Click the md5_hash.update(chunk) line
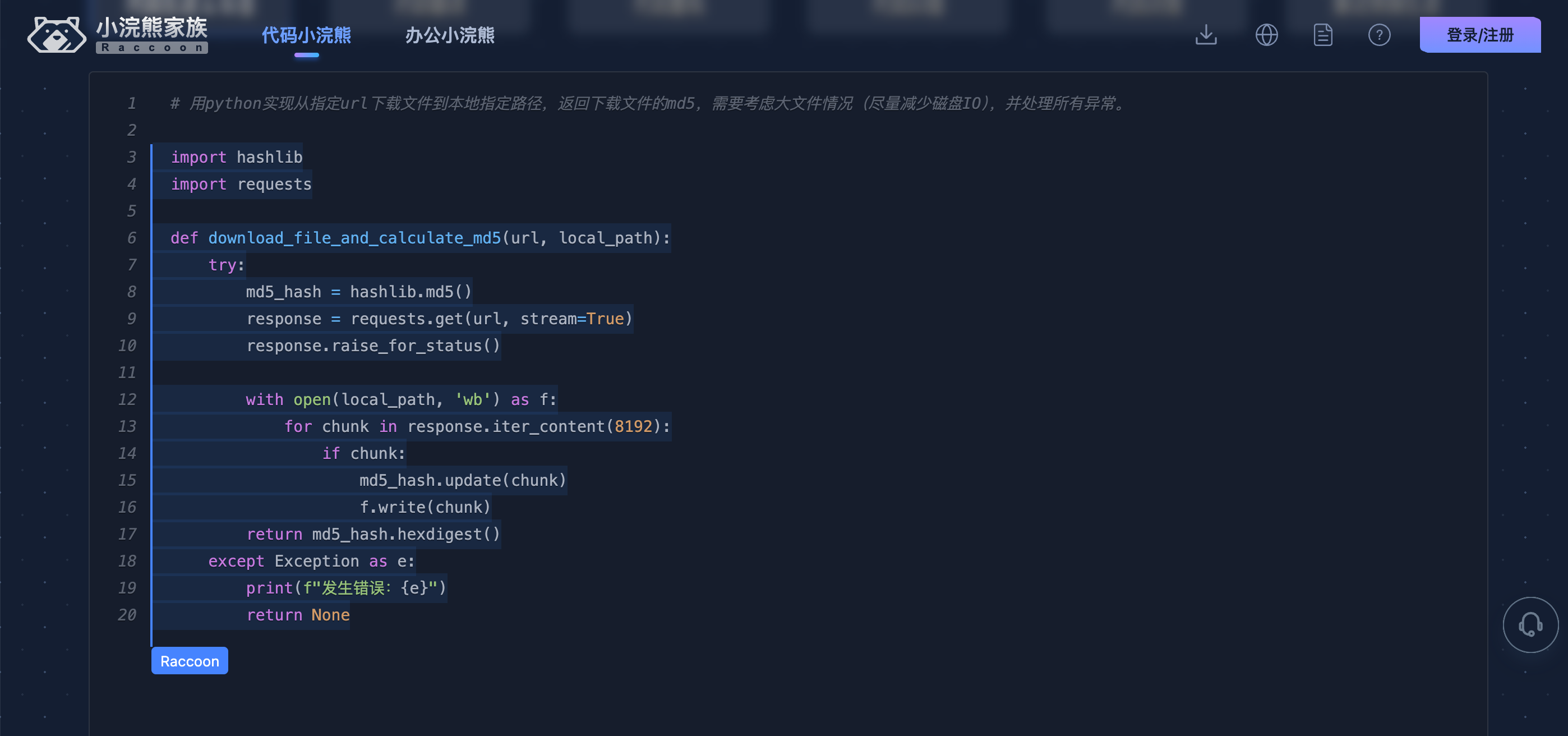 [462, 480]
